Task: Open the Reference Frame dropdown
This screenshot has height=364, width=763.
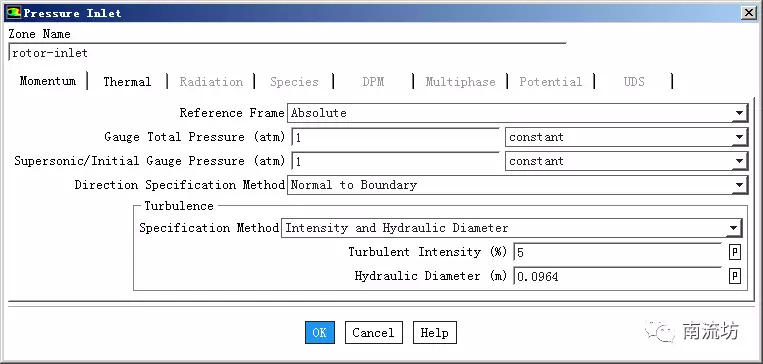Action: (x=517, y=113)
